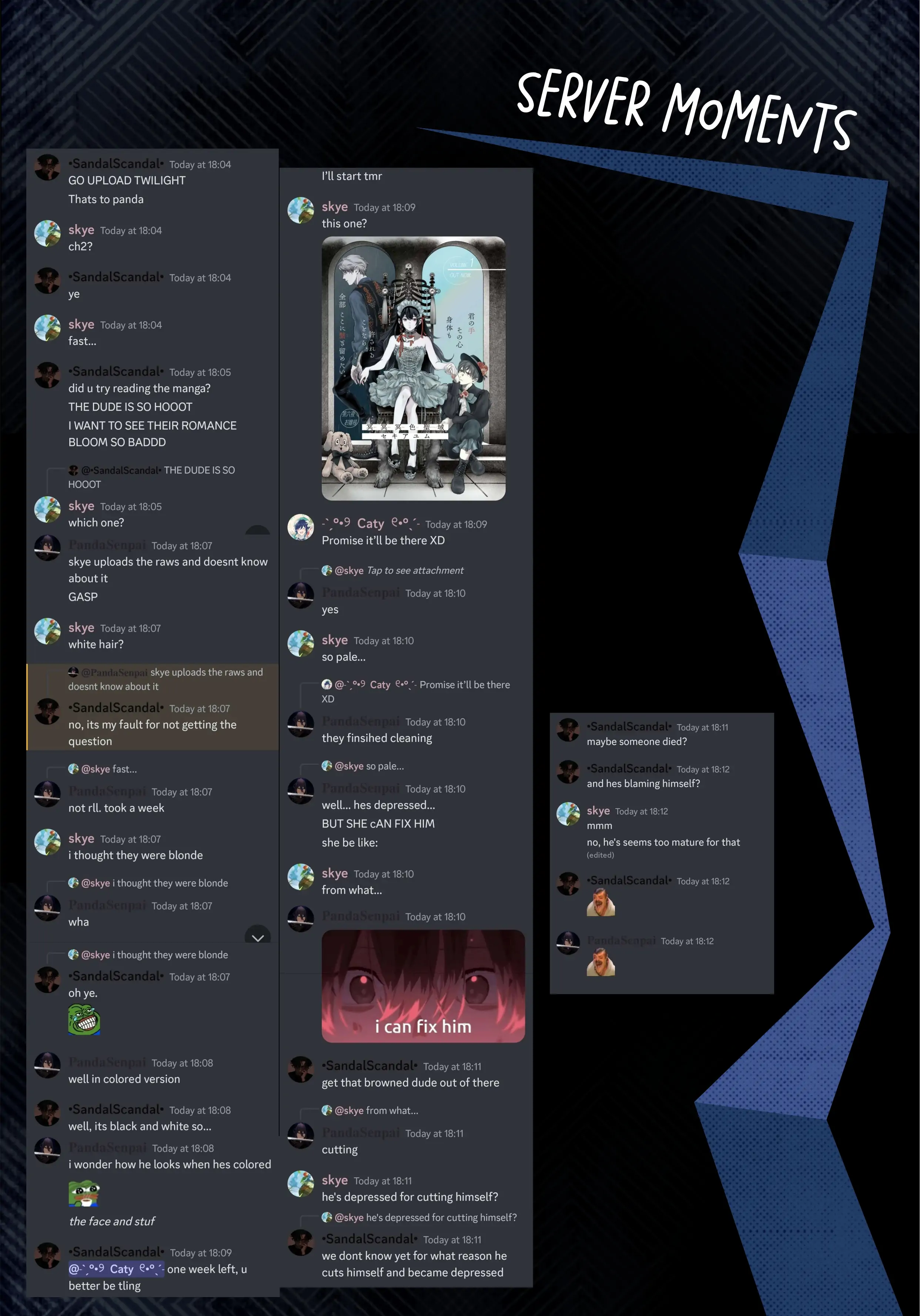920x1316 pixels.
Task: Click the @Caty mention in SandalScandal's message
Action: pyautogui.click(x=116, y=1269)
